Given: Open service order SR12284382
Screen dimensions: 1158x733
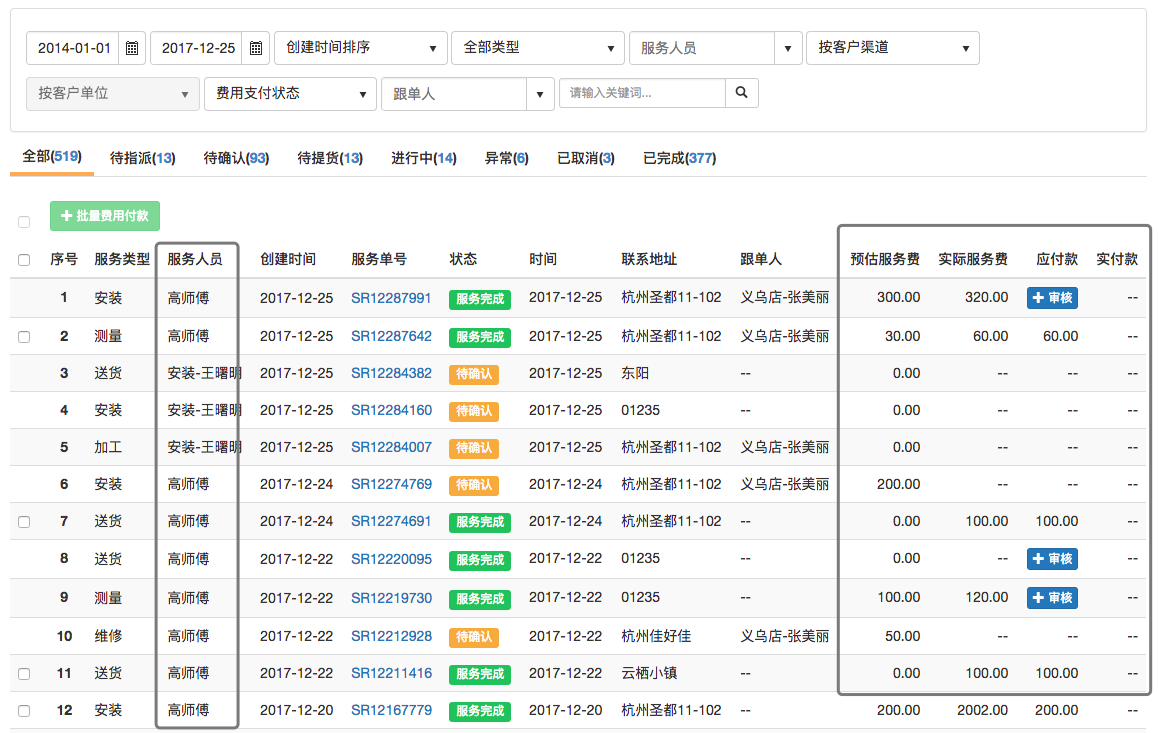Looking at the screenshot, I should [391, 374].
